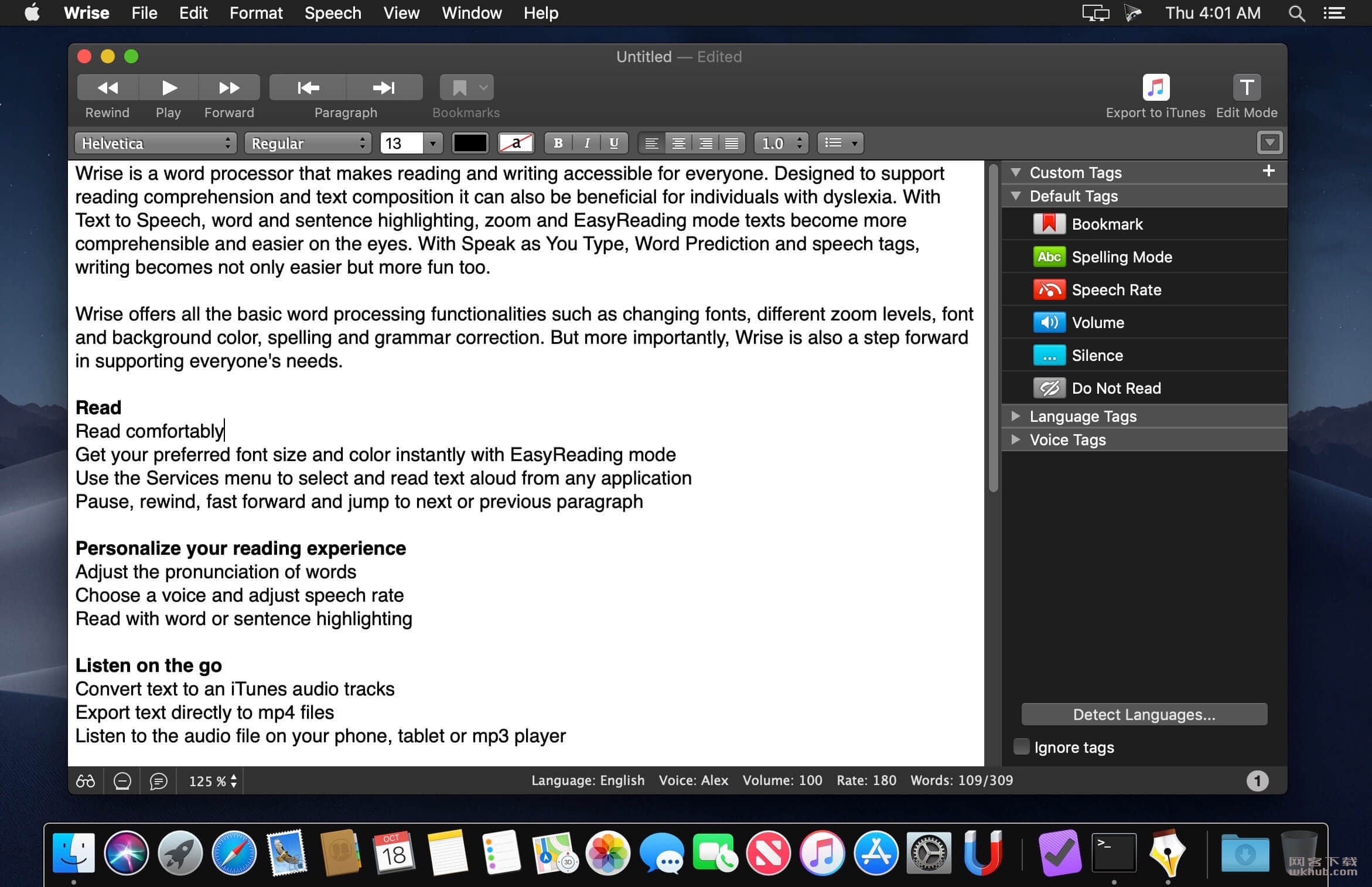Click the 'Language: English' status text
This screenshot has width=1372, height=887.
588,780
